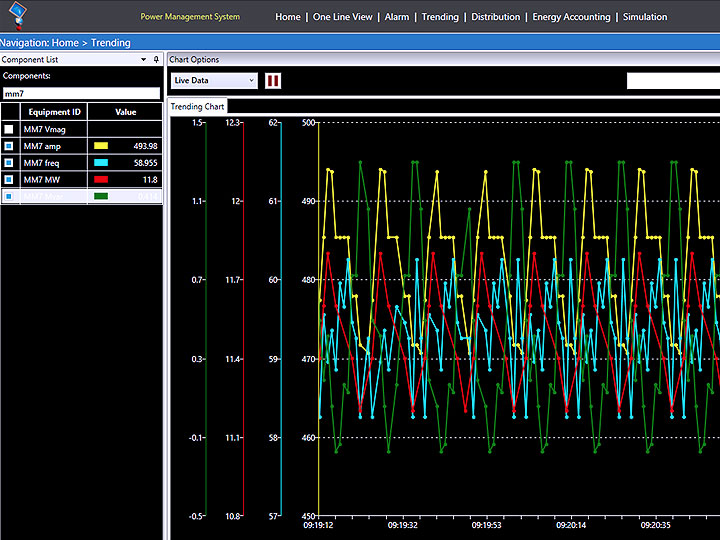
Task: Open the Alarm page
Action: pos(397,17)
